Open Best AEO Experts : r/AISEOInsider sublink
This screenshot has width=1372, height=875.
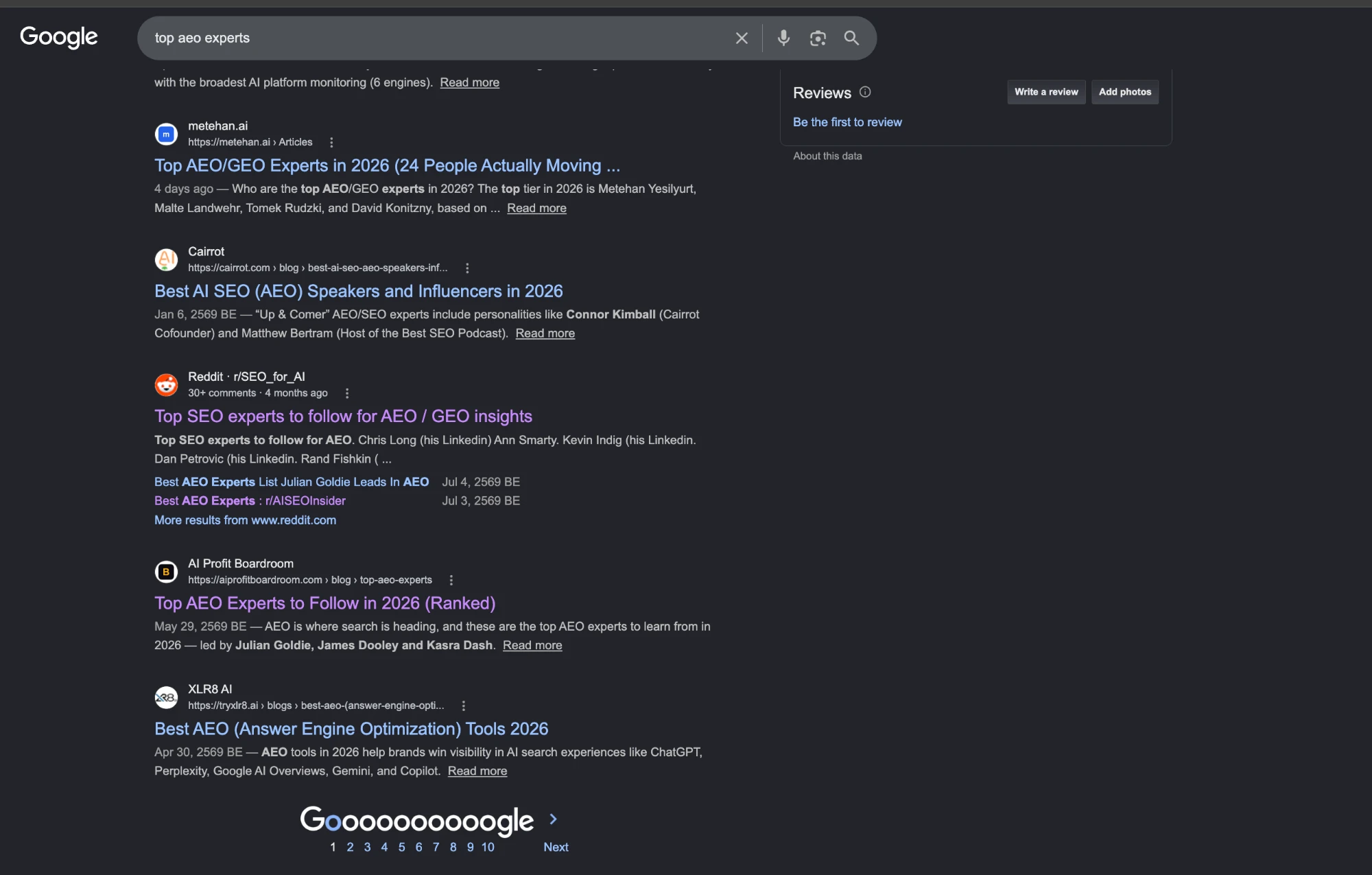[250, 501]
